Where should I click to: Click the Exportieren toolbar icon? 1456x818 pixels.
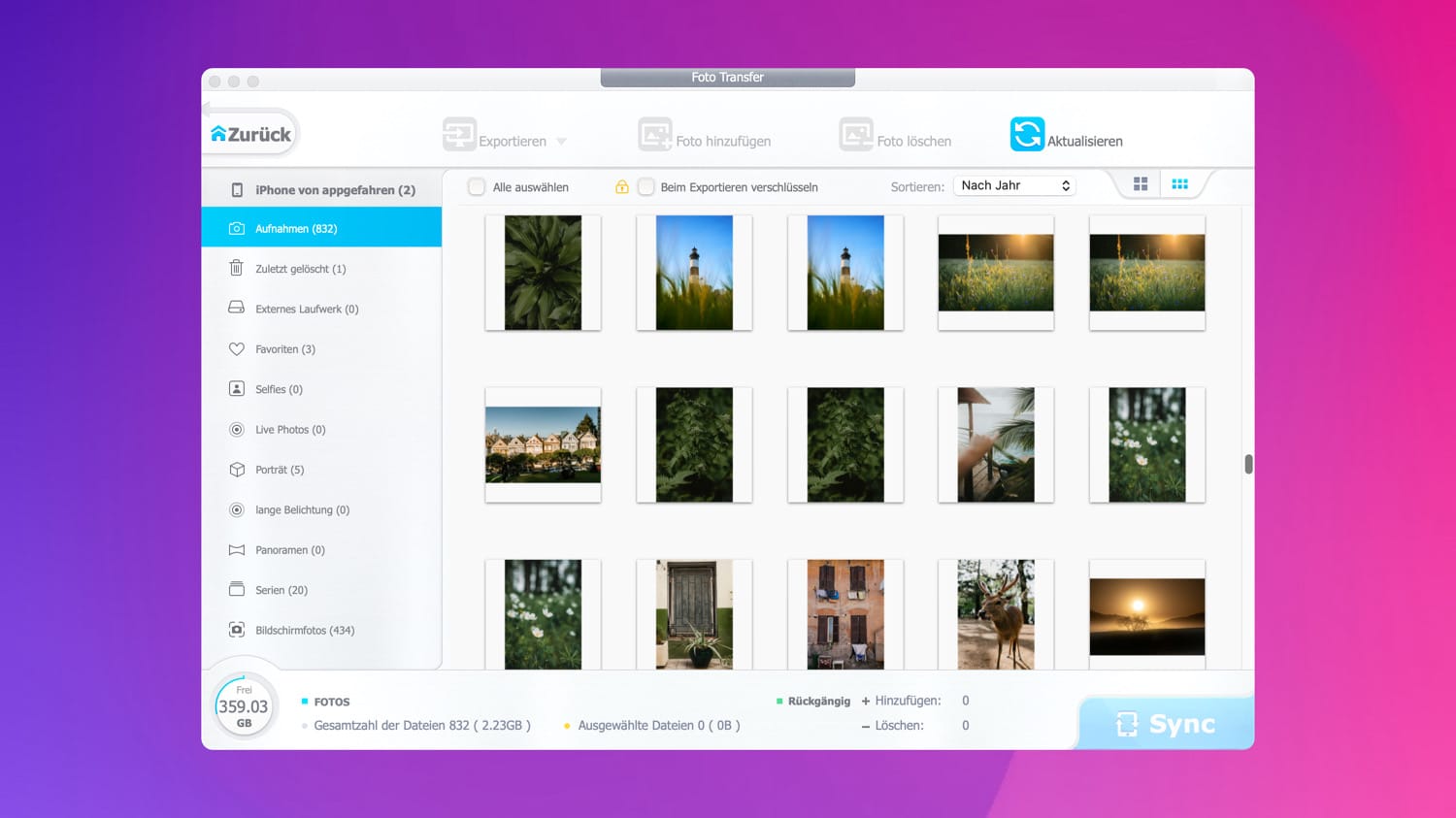click(x=459, y=135)
